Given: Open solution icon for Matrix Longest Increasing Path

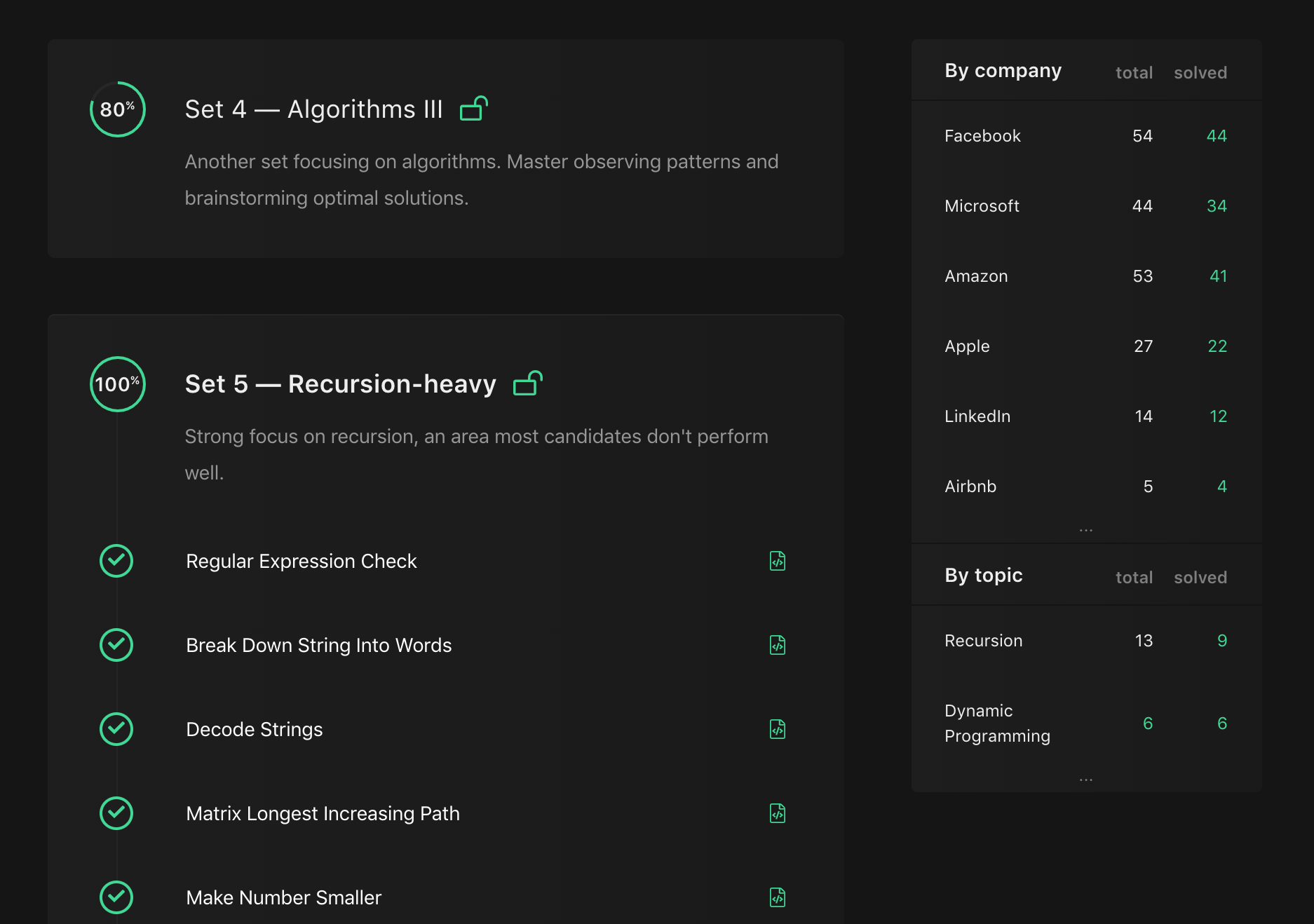Looking at the screenshot, I should 777,813.
